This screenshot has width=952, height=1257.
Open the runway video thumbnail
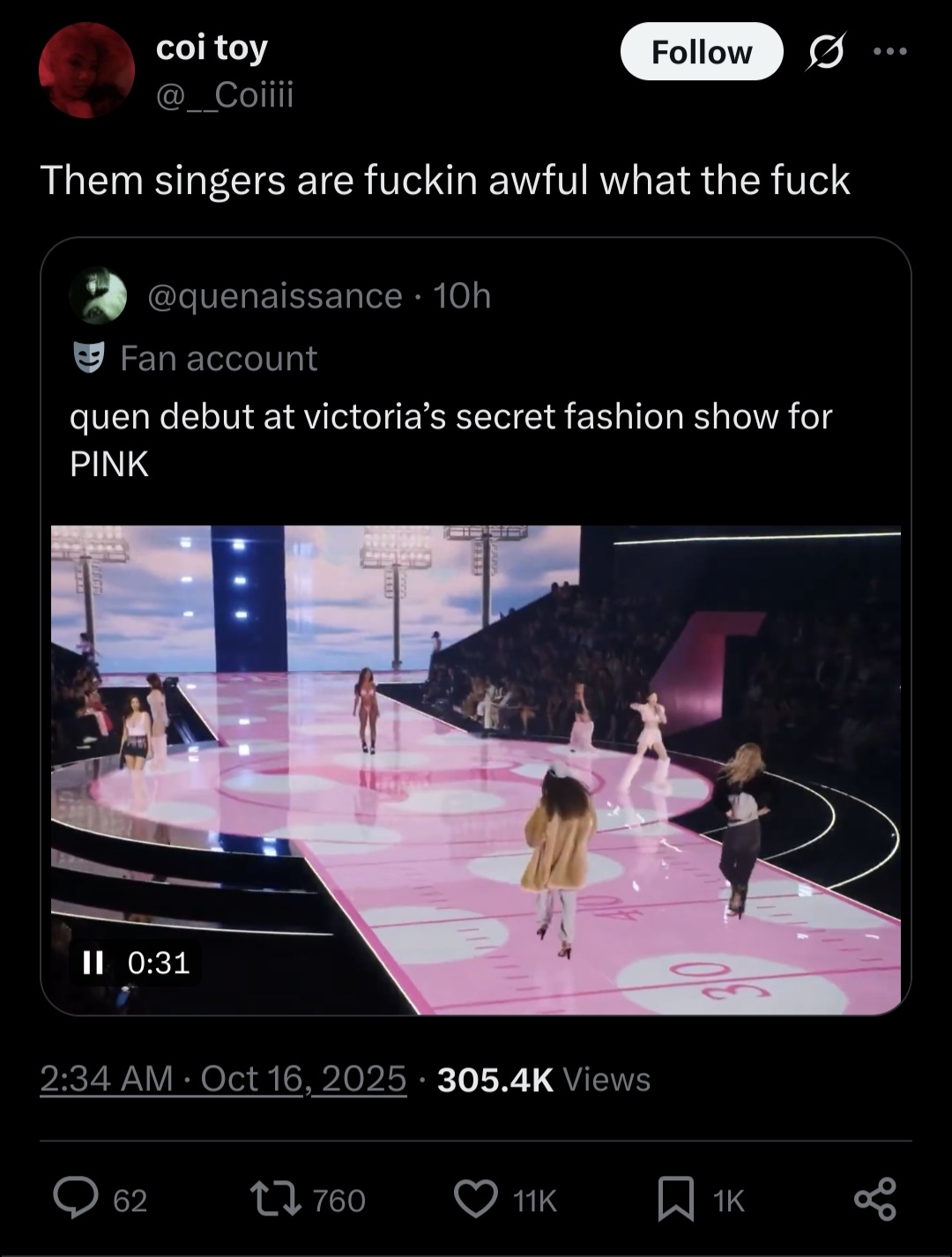[476, 769]
